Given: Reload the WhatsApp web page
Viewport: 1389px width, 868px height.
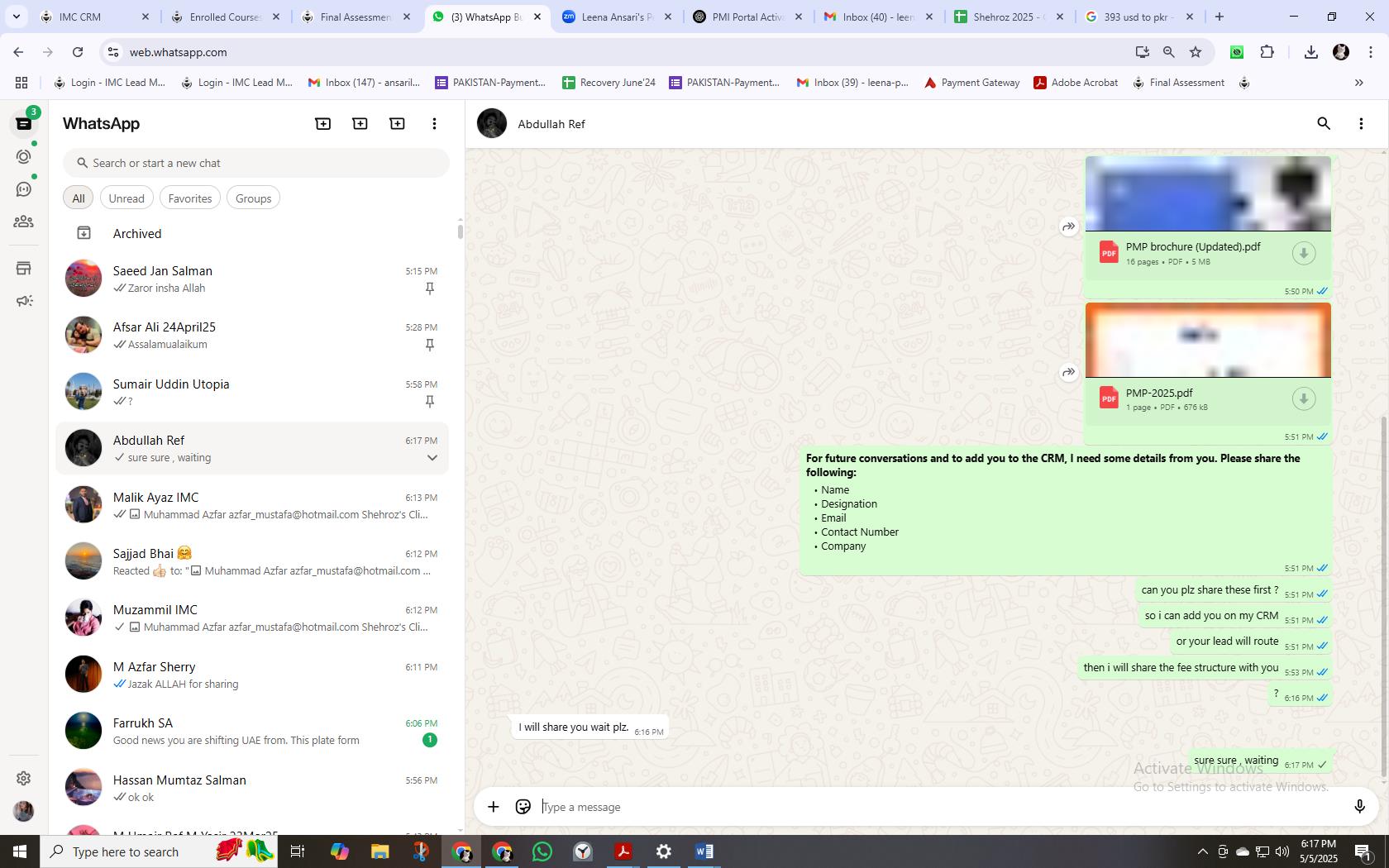Looking at the screenshot, I should (78, 52).
